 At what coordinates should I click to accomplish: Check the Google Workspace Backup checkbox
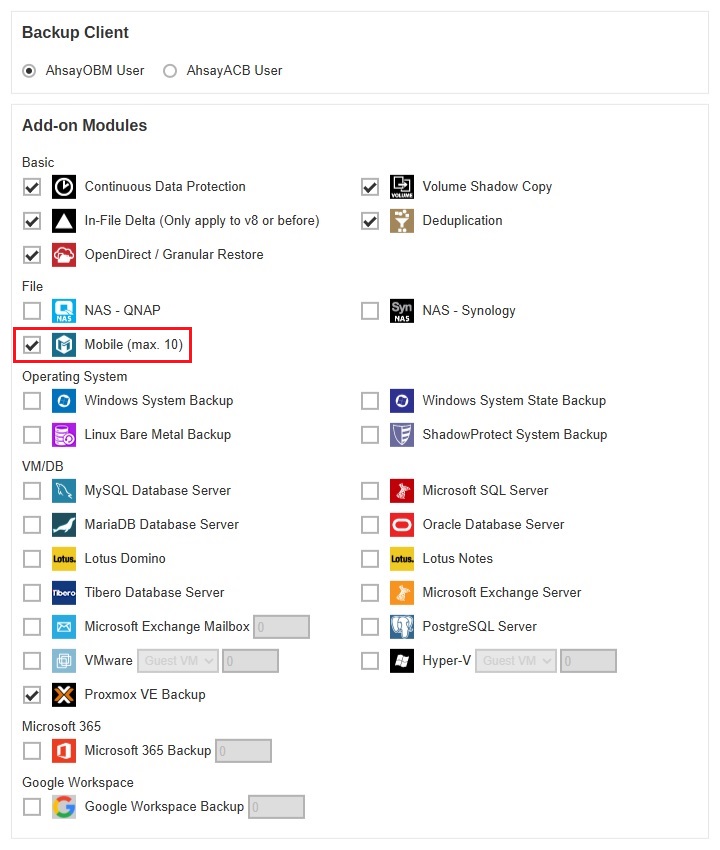point(32,807)
